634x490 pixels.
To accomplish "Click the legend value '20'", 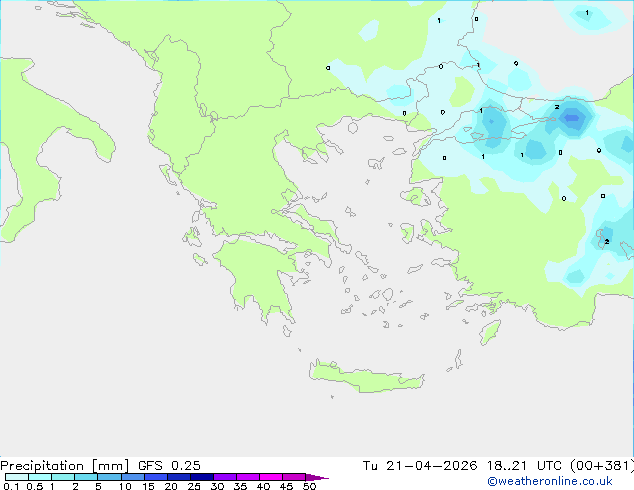I will tap(171, 486).
